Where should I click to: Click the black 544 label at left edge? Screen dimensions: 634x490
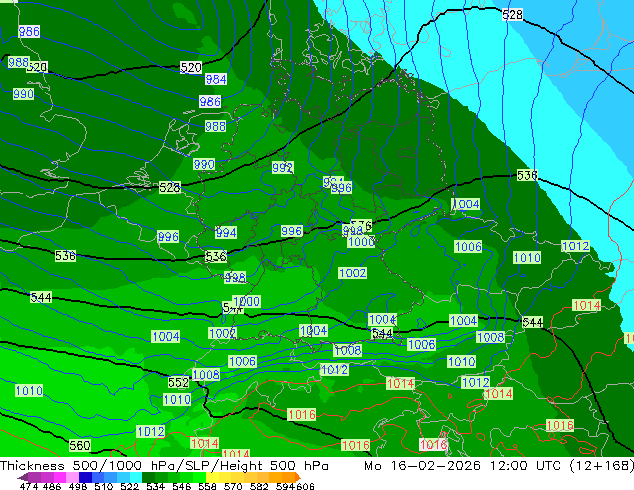41,298
